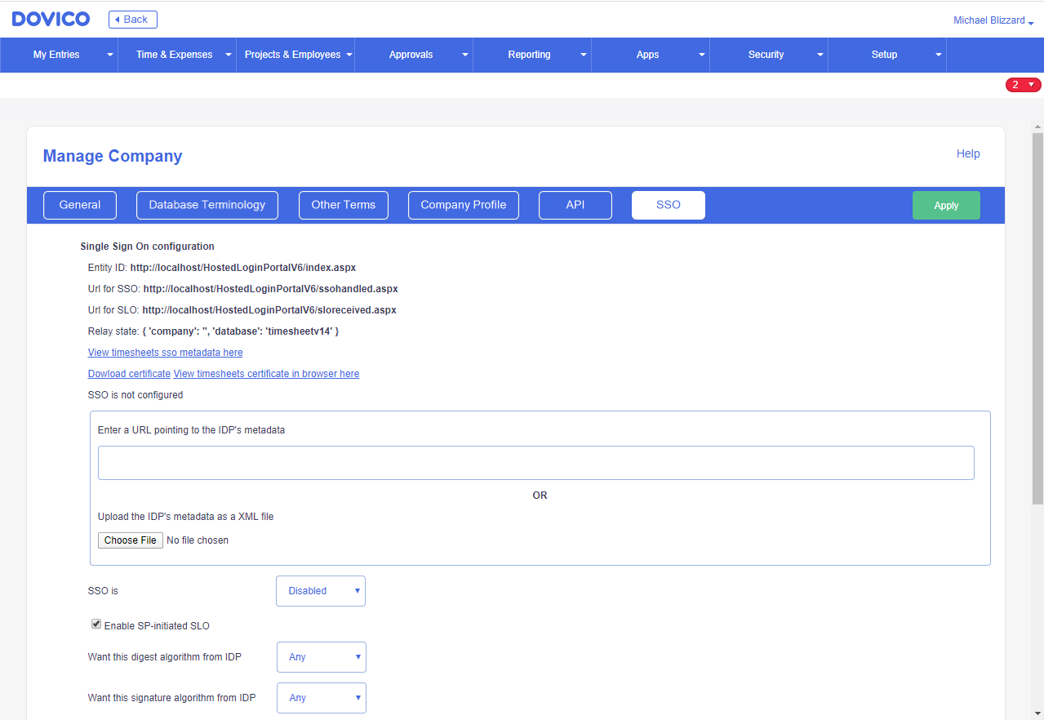
Task: Switch to the Company Profile tab
Action: coord(463,205)
